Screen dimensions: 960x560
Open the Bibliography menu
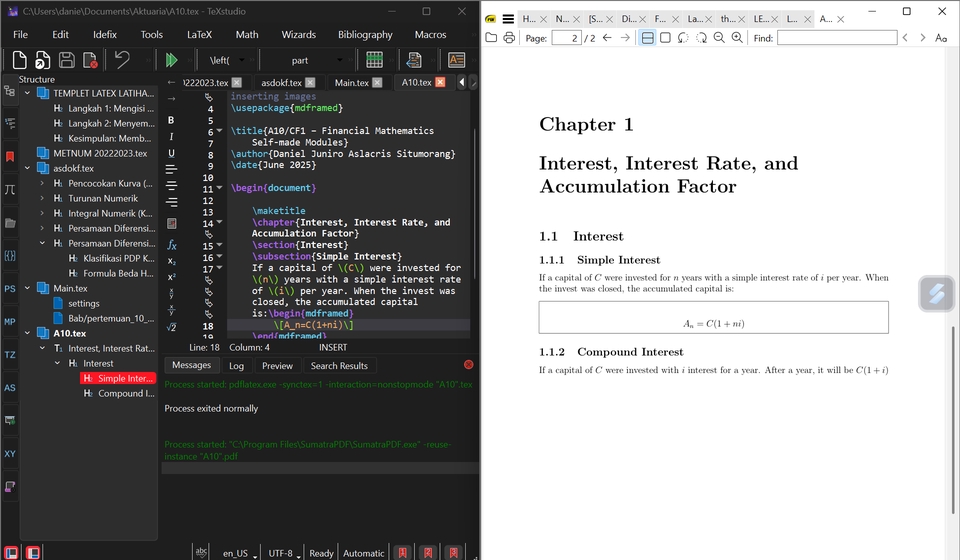pos(365,34)
